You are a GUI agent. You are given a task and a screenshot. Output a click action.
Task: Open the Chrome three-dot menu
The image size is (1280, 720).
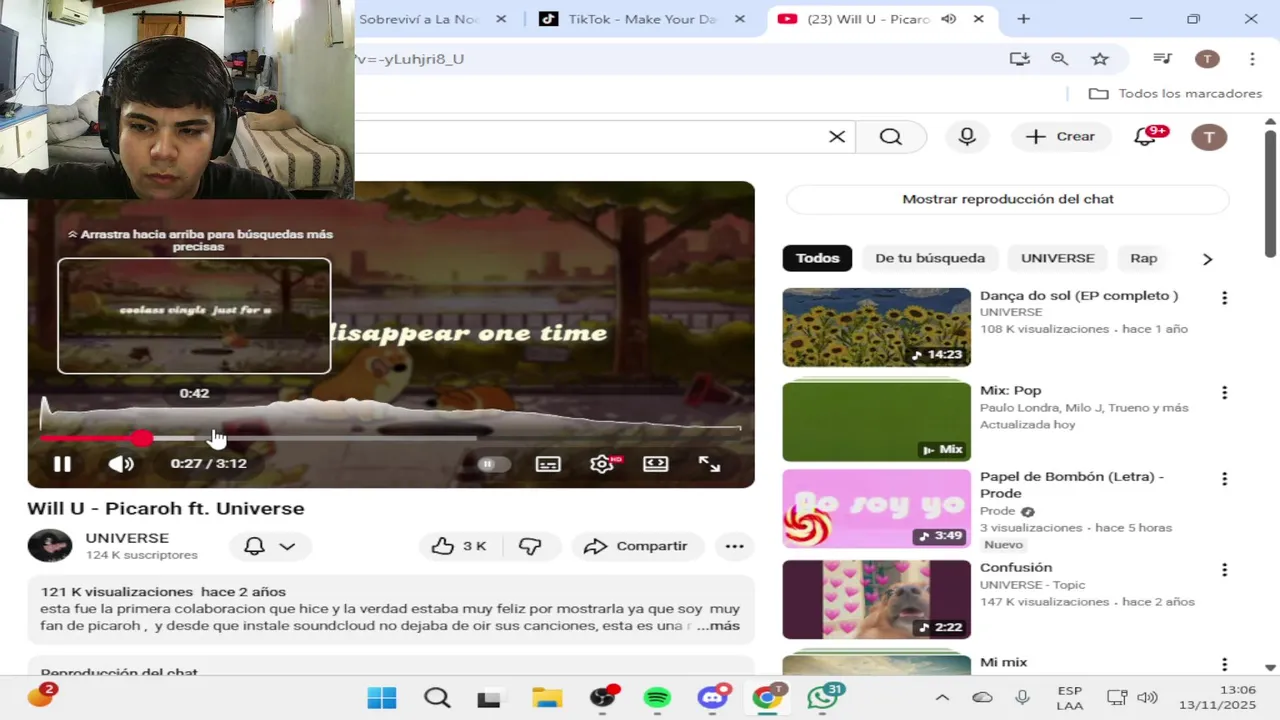pos(1252,59)
